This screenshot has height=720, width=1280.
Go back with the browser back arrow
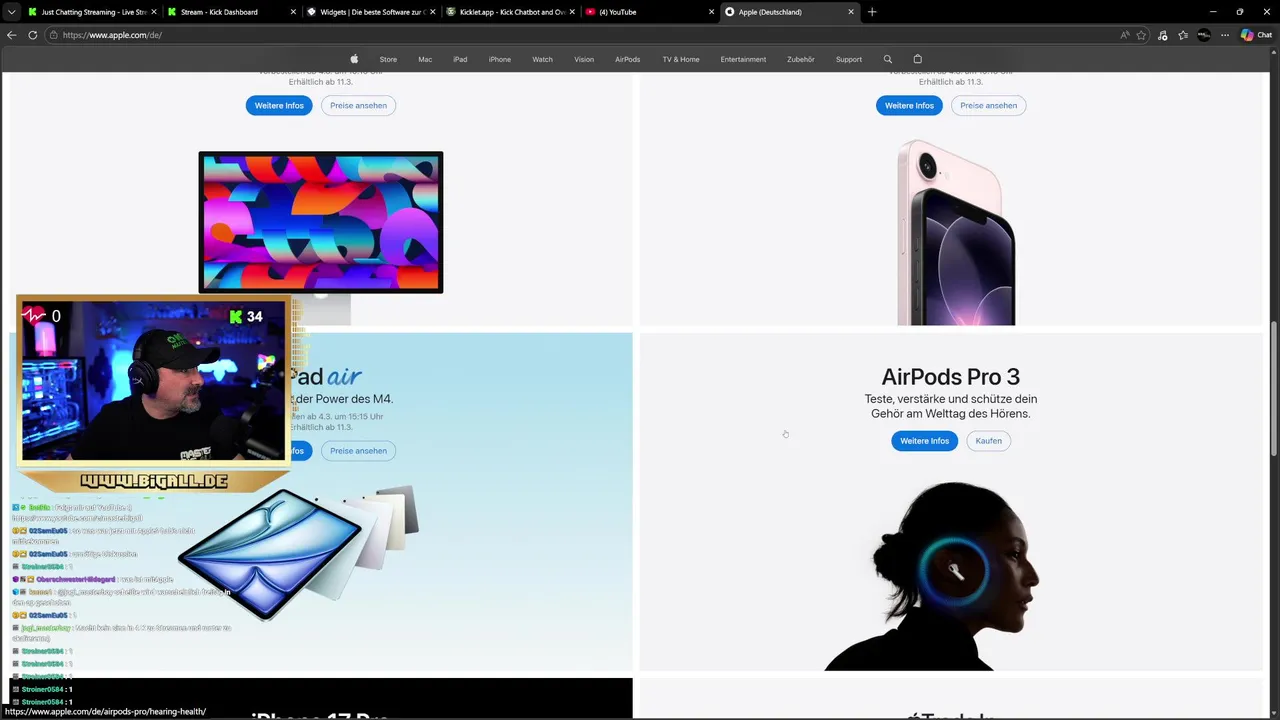click(12, 35)
